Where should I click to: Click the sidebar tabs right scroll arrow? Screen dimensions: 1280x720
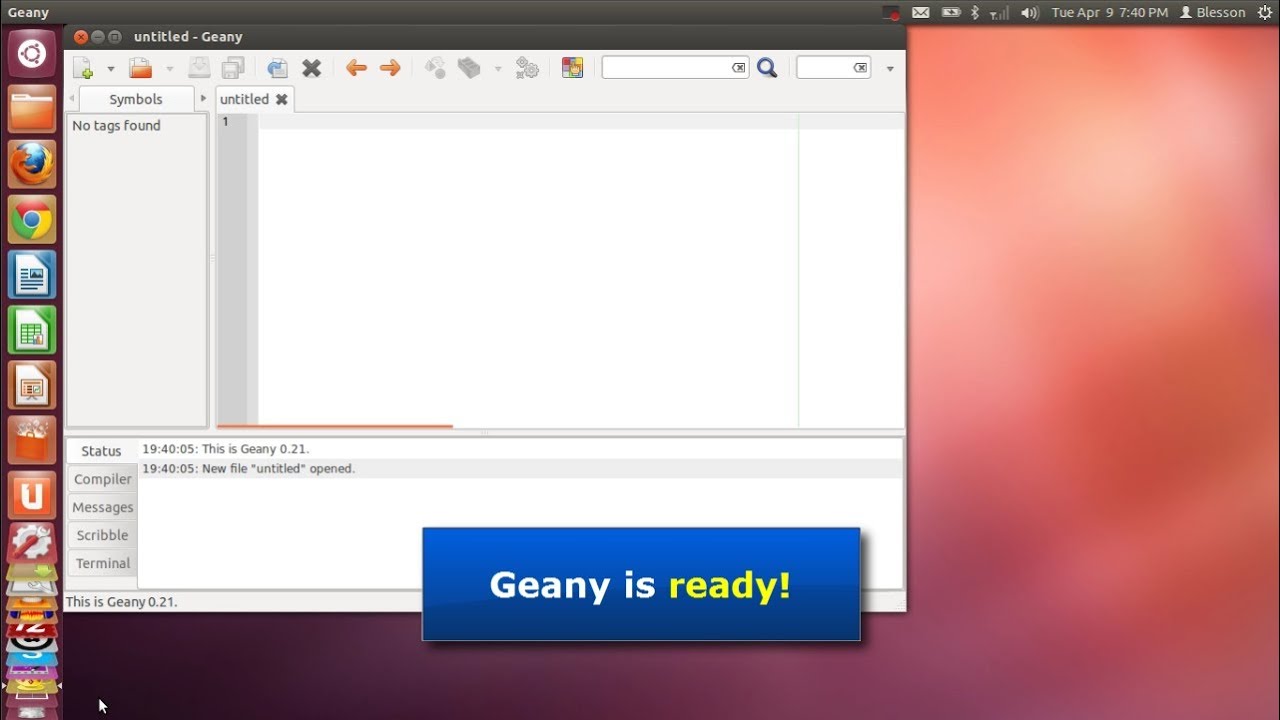(203, 98)
